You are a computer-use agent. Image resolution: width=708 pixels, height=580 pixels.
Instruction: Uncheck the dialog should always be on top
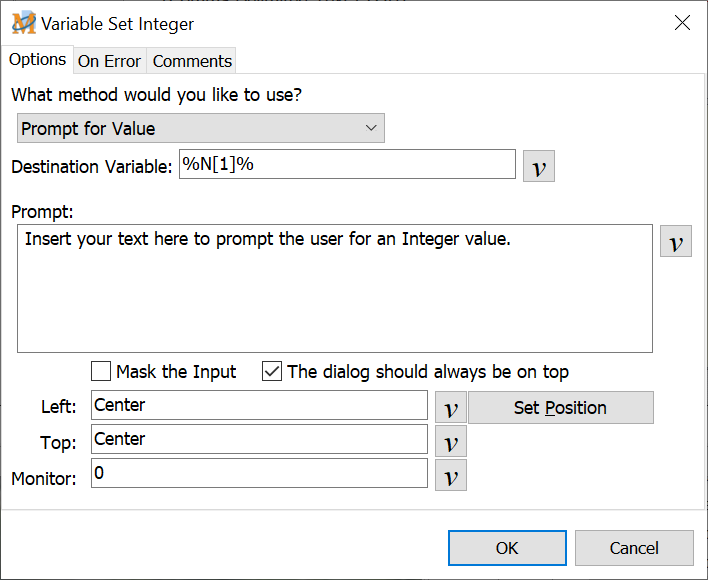click(x=272, y=372)
